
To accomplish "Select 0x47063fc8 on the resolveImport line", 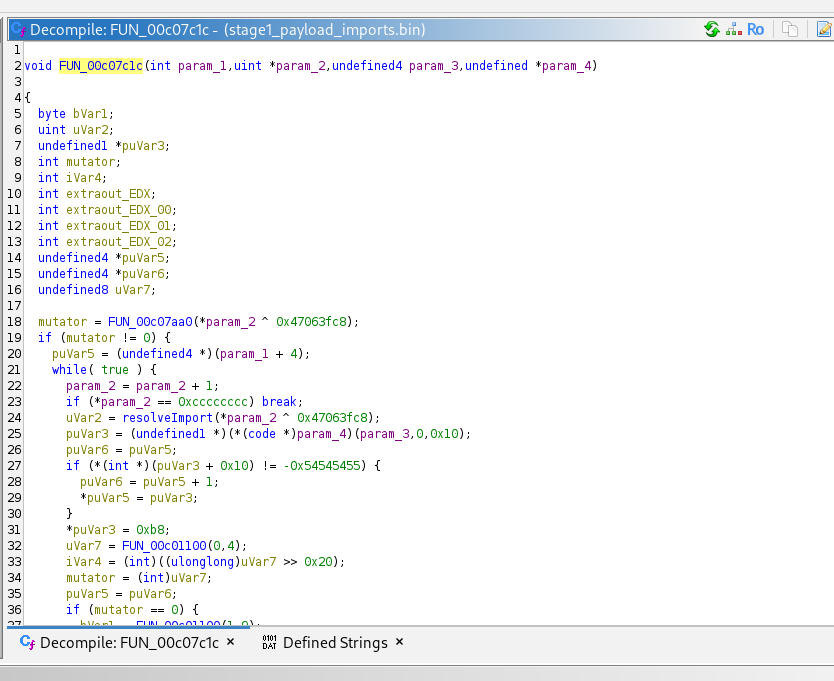I will pyautogui.click(x=332, y=418).
